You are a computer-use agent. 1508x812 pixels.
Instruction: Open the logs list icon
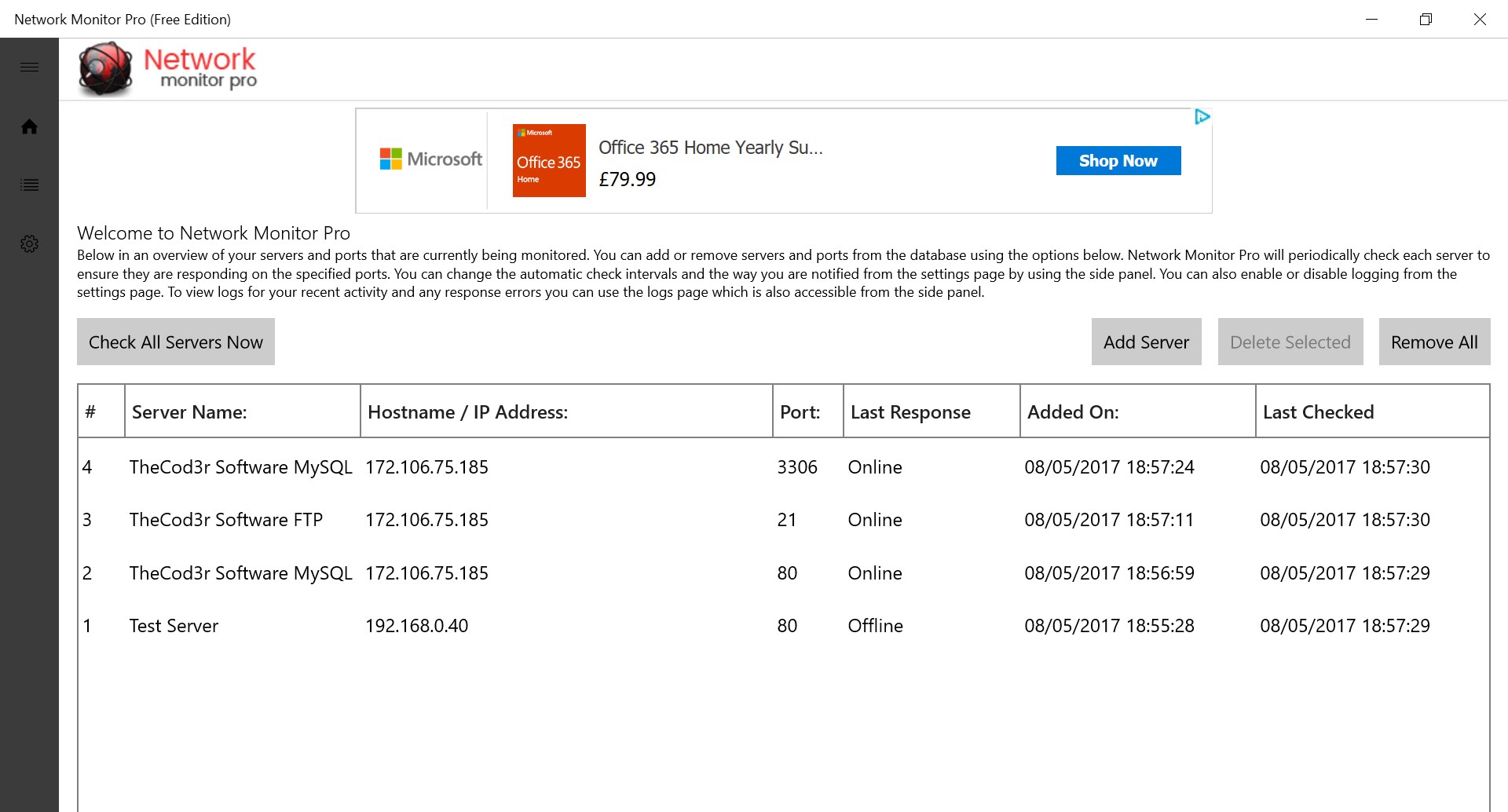click(29, 185)
